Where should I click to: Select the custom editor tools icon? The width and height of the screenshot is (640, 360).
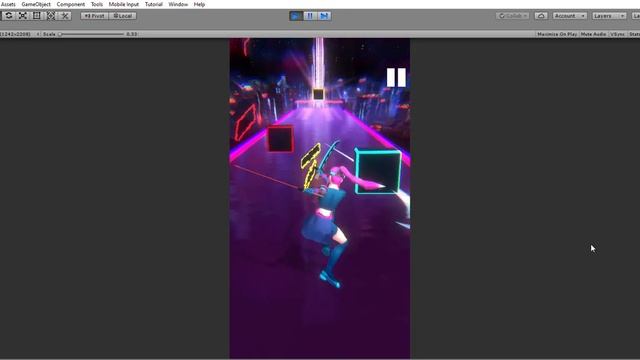[x=64, y=16]
